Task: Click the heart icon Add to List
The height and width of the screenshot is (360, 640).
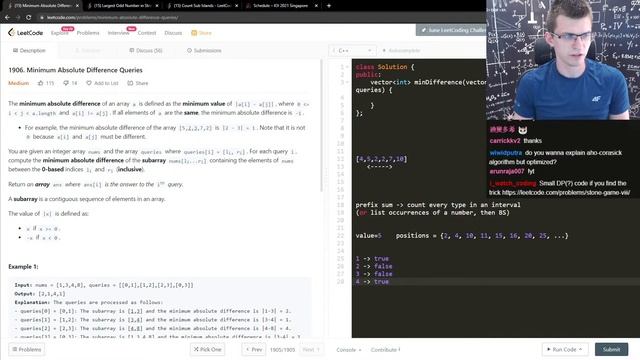Action: (x=89, y=83)
